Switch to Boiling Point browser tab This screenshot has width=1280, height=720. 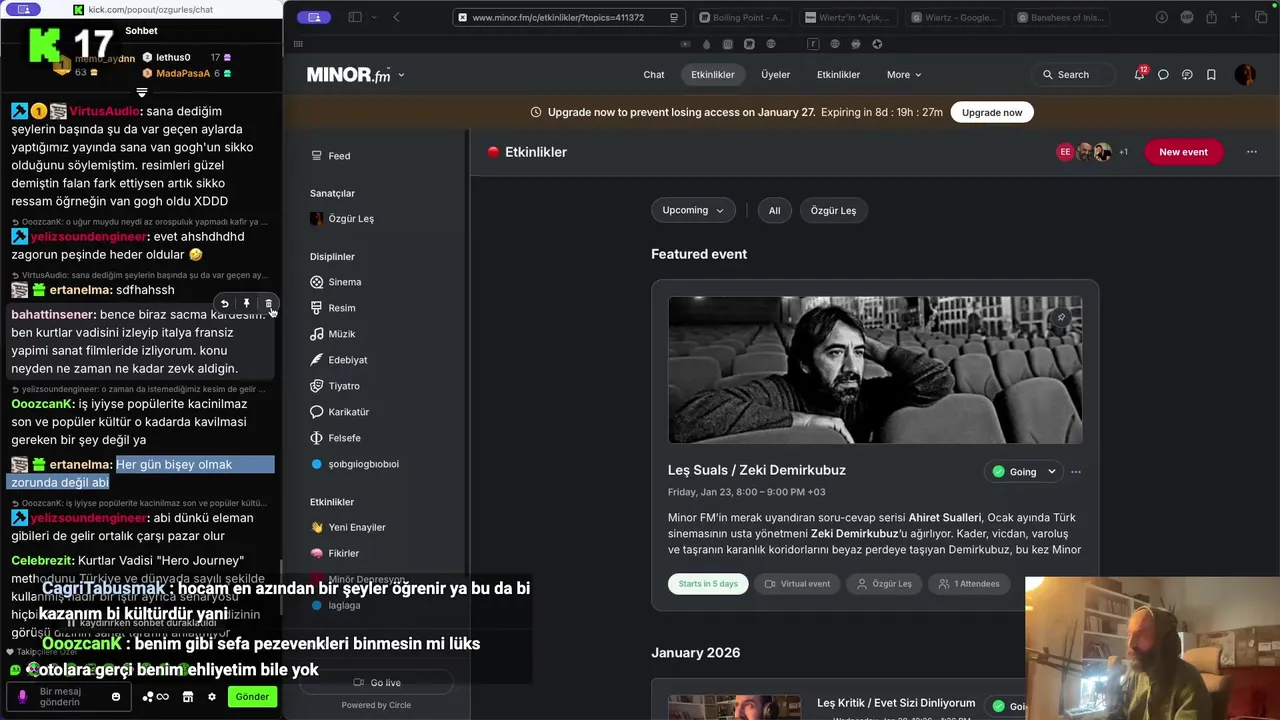pyautogui.click(x=742, y=17)
